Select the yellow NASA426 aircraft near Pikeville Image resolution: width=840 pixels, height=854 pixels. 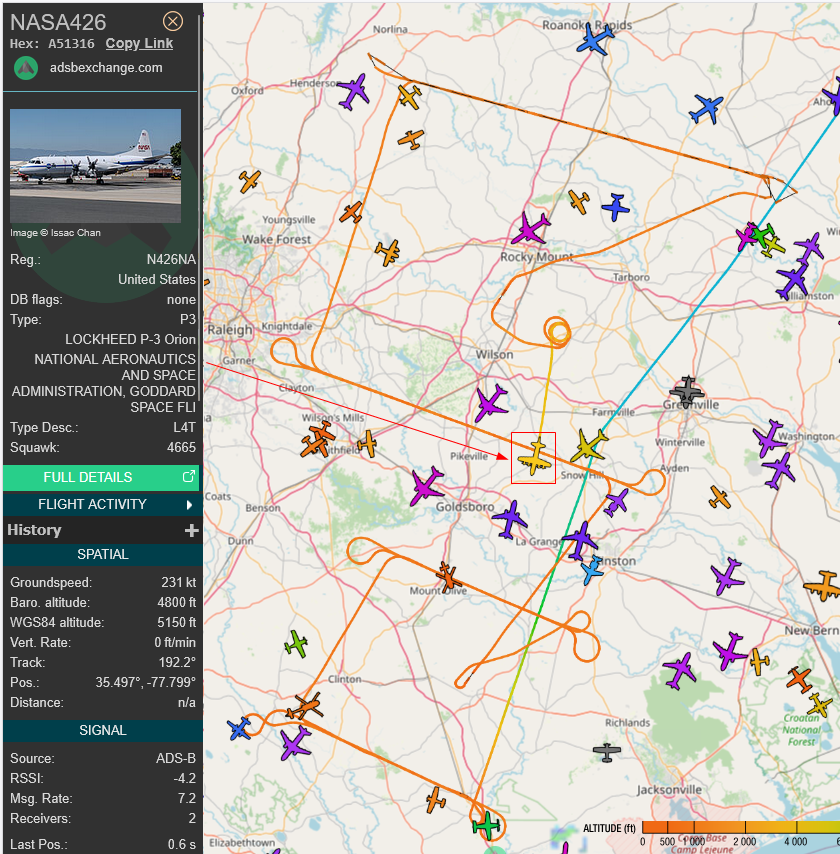(535, 456)
